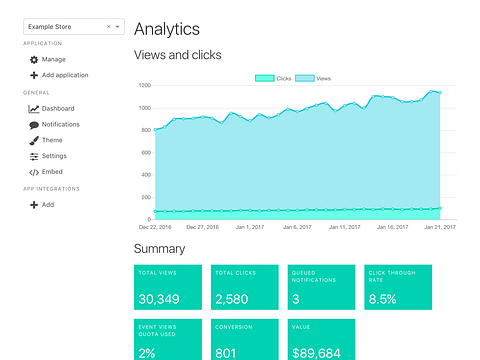
Task: Open the Notifications section
Action: point(61,124)
